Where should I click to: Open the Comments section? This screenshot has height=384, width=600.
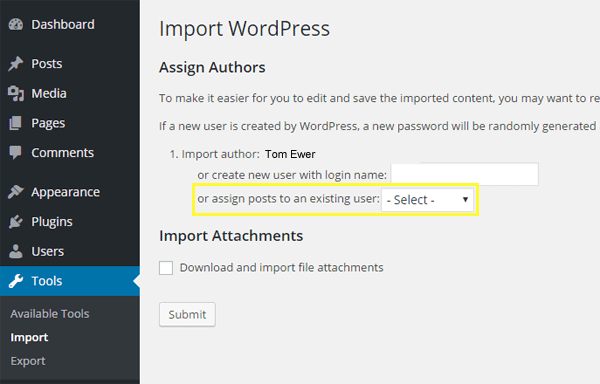(62, 153)
